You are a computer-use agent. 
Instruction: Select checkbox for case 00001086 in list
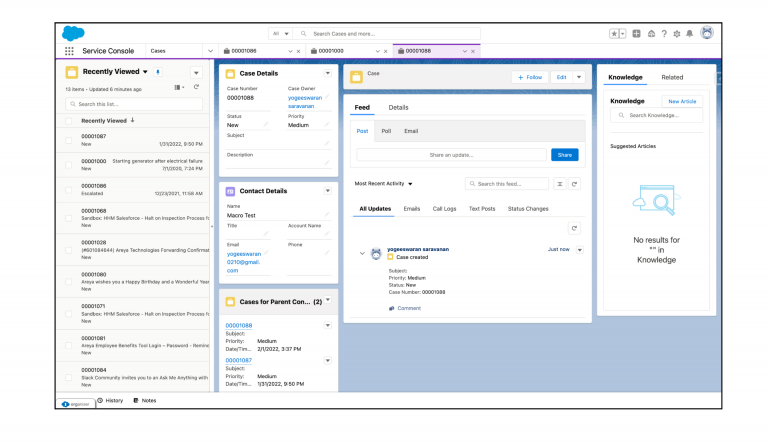tap(69, 190)
